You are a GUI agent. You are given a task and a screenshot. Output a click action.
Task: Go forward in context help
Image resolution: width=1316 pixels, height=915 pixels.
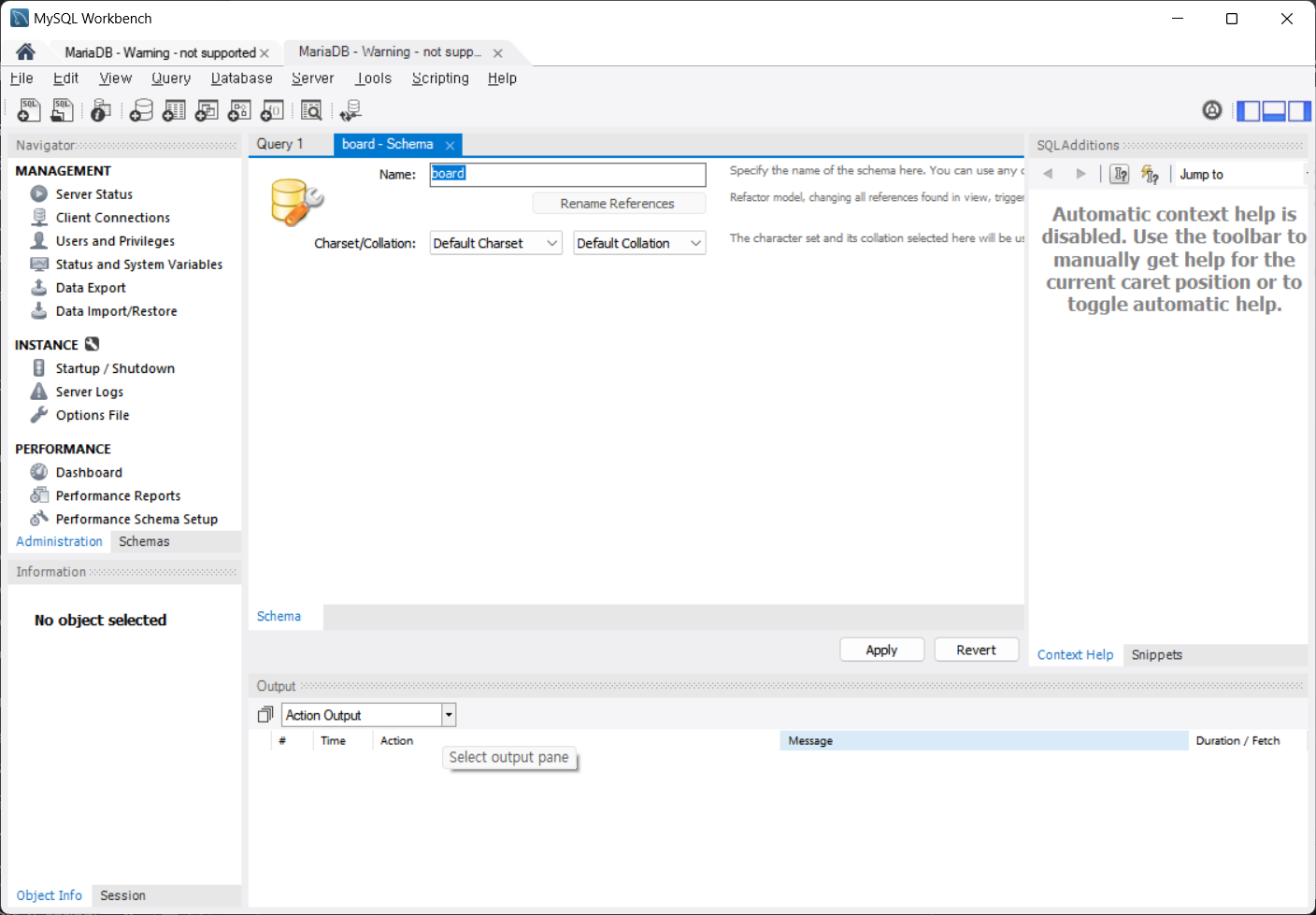pyautogui.click(x=1080, y=174)
